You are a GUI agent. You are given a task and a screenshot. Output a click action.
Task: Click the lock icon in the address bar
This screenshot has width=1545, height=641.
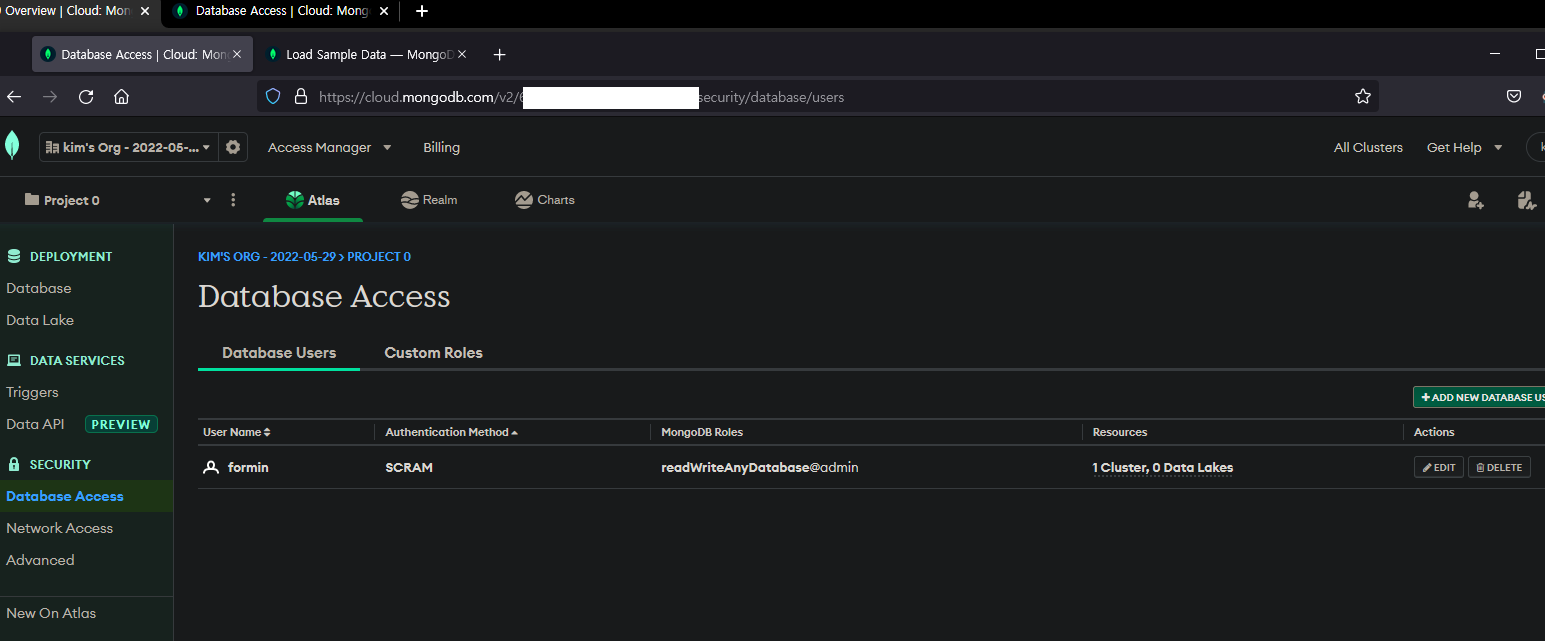click(300, 97)
